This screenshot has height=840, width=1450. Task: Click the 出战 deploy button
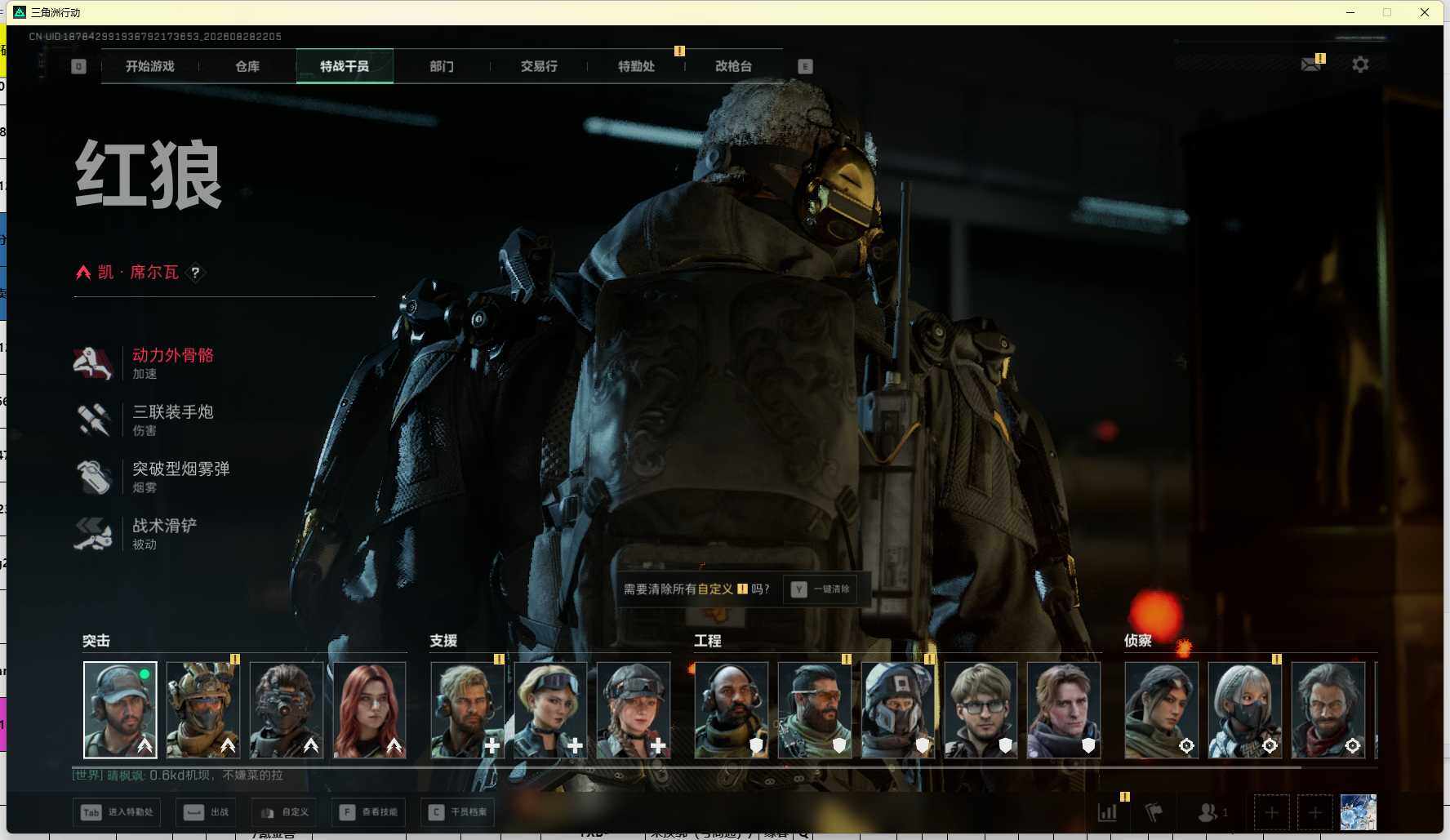[x=207, y=812]
